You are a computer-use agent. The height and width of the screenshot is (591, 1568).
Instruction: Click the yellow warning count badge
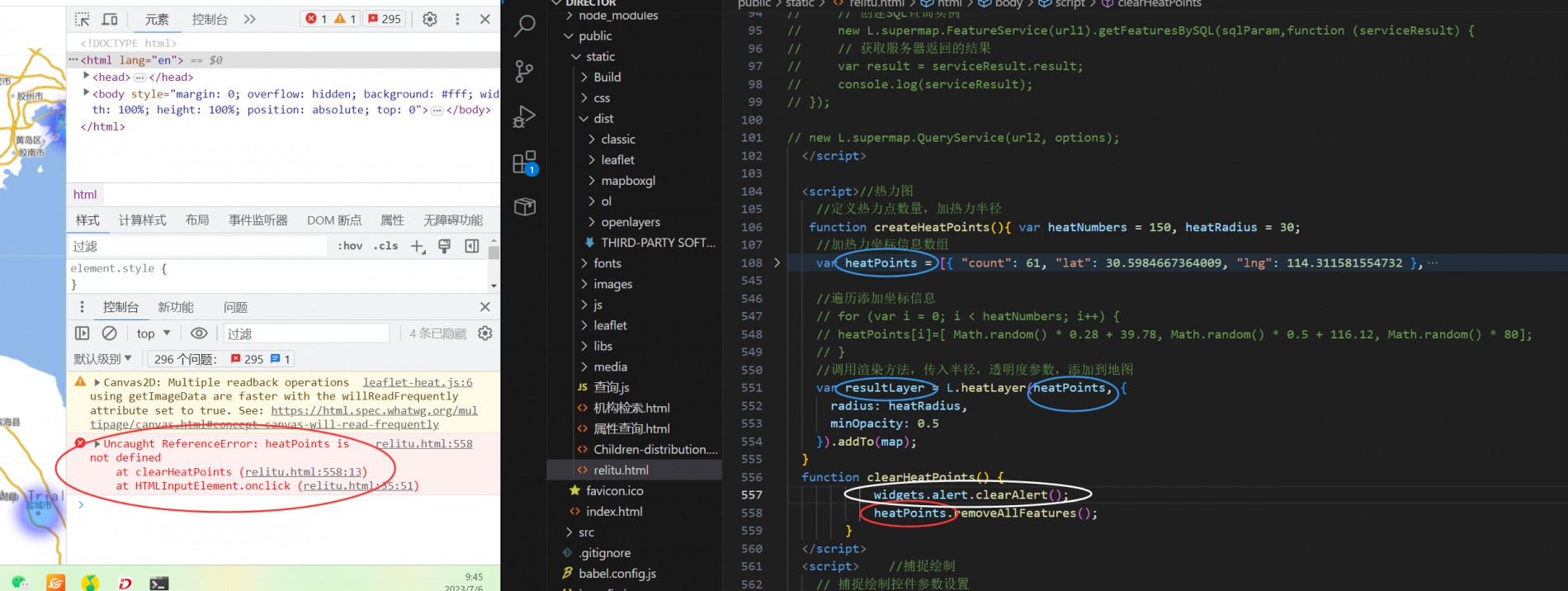coord(345,19)
